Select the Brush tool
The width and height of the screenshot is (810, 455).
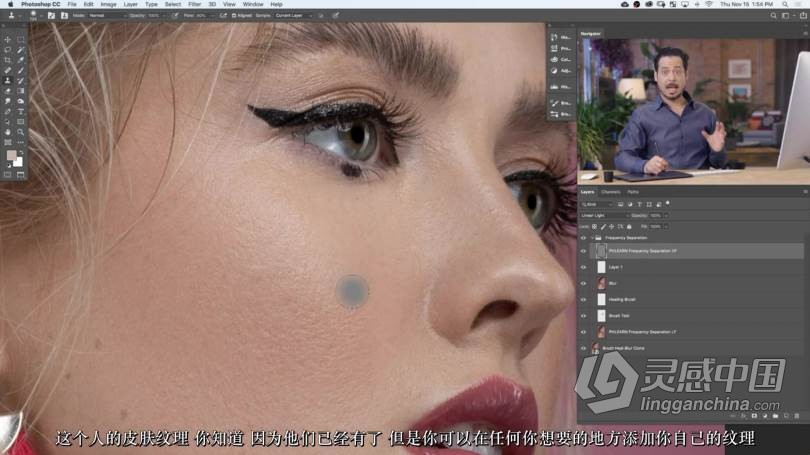click(21, 71)
